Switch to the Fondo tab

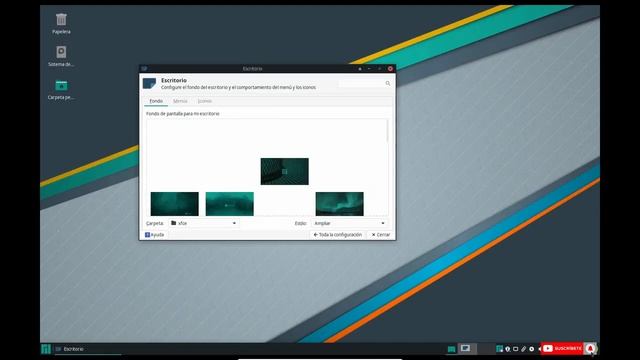click(156, 101)
